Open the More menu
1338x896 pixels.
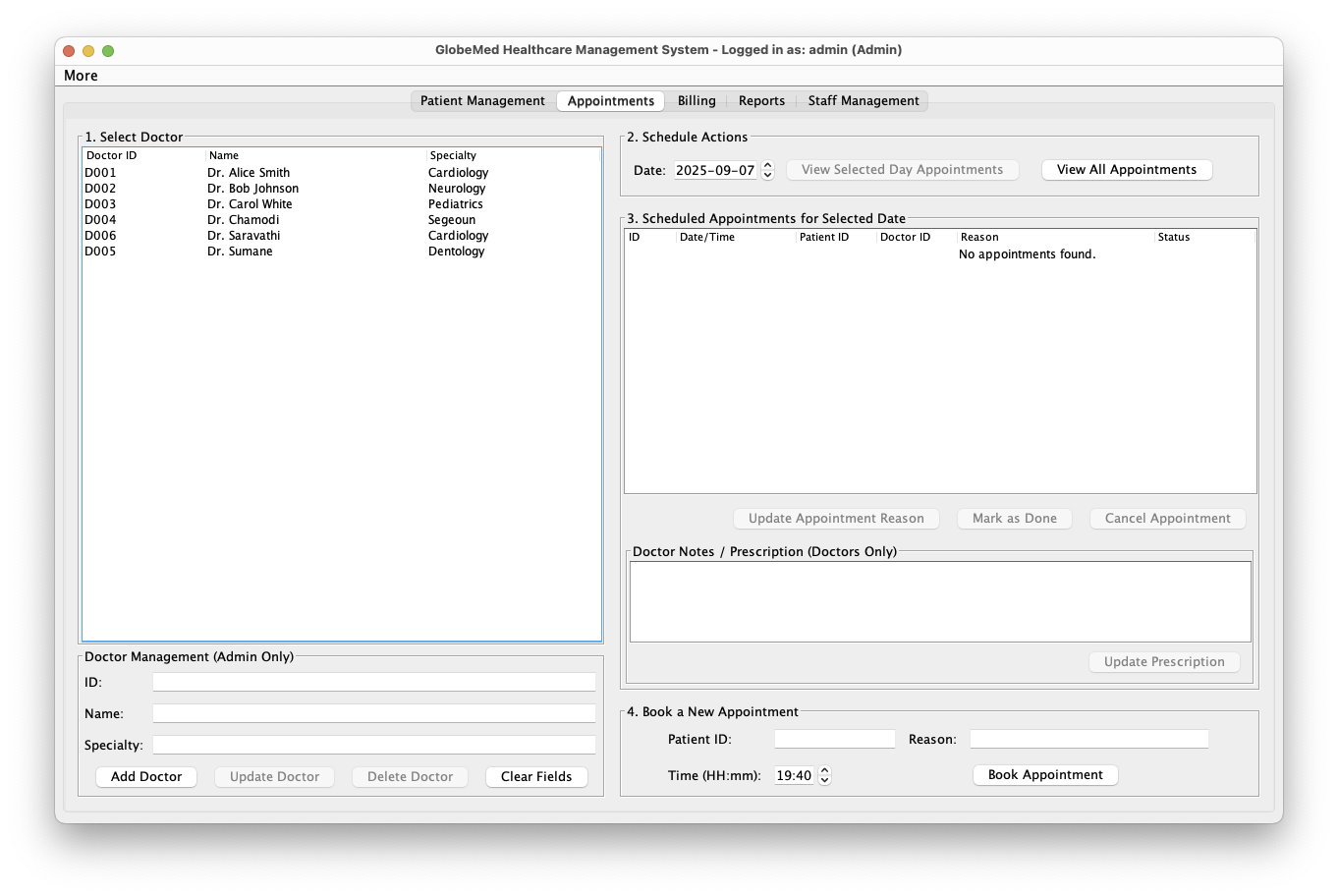coord(81,76)
